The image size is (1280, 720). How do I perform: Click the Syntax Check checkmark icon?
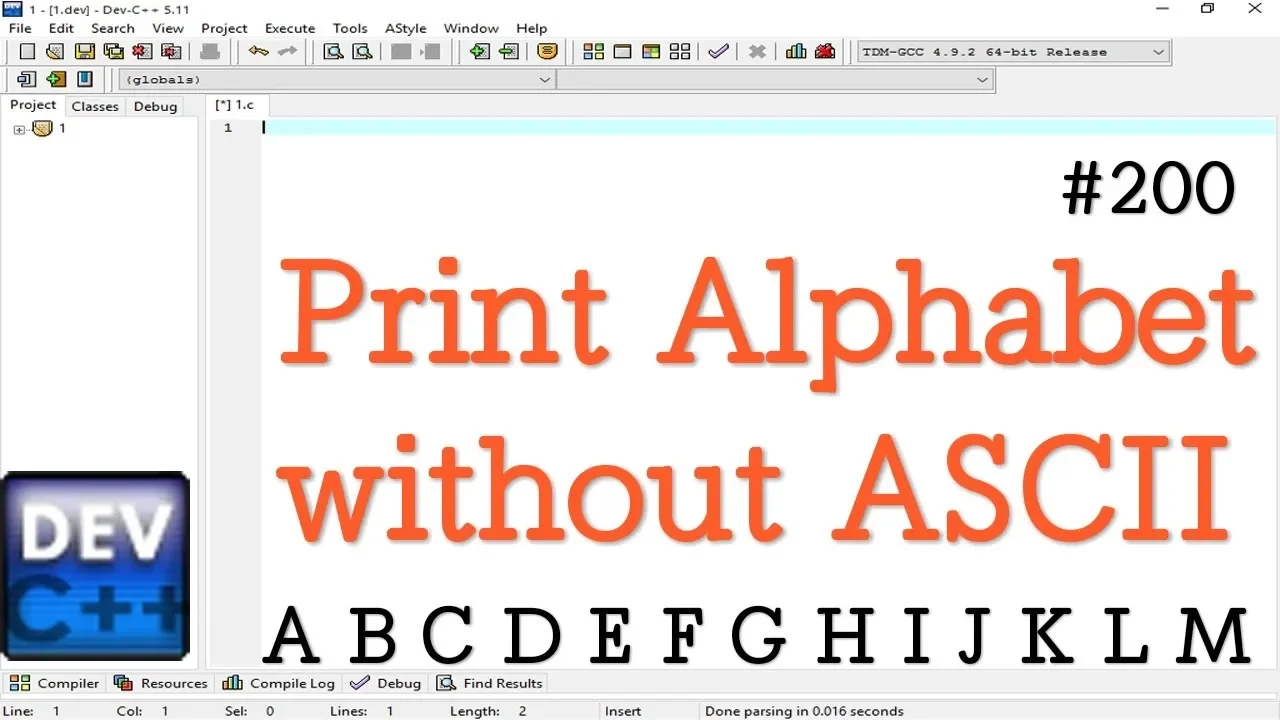(718, 52)
